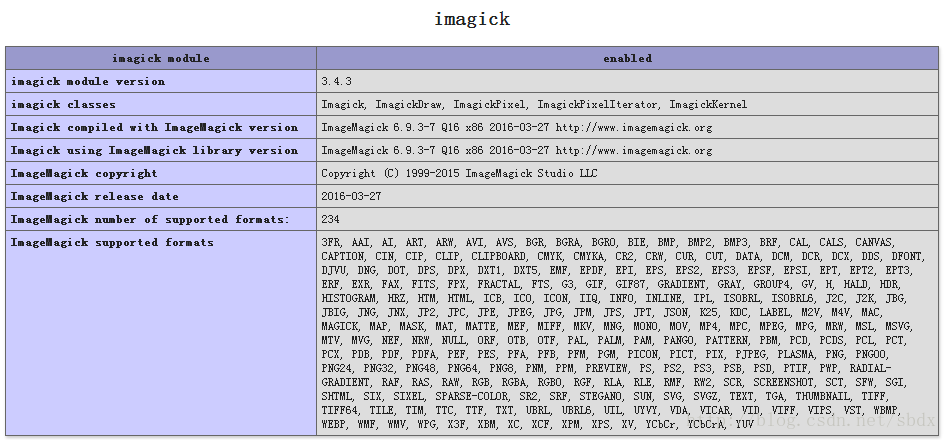
Task: Select the 'imagick module version' row label
Action: point(88,81)
